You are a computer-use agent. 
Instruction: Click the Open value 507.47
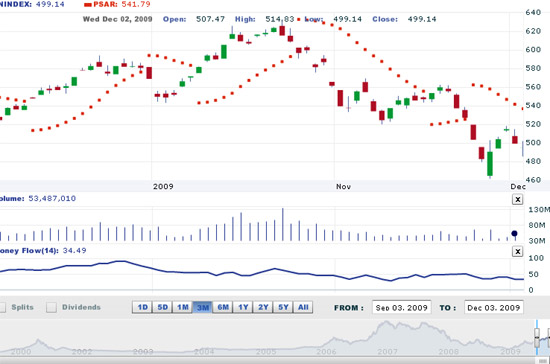point(210,19)
